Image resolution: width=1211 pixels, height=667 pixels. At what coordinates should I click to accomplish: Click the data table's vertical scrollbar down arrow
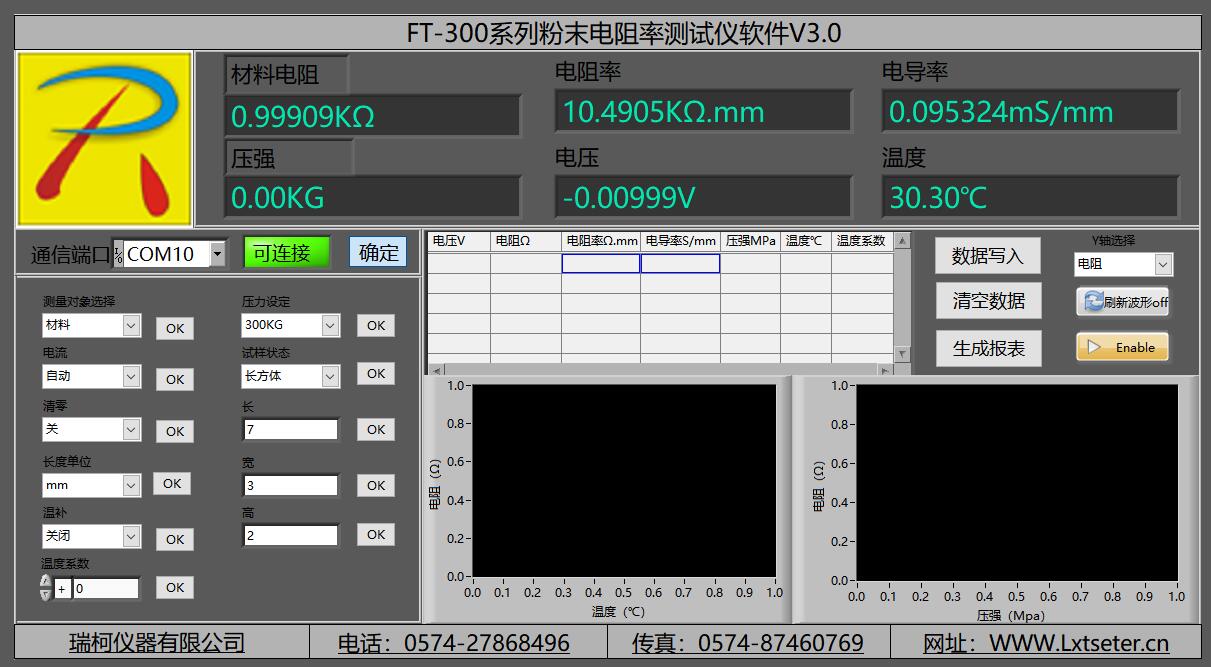[x=902, y=353]
